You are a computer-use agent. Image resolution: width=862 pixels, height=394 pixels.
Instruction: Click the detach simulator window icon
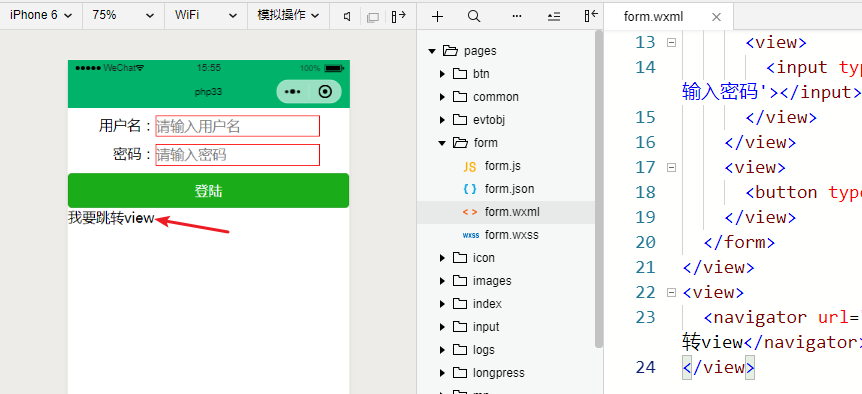coord(373,17)
